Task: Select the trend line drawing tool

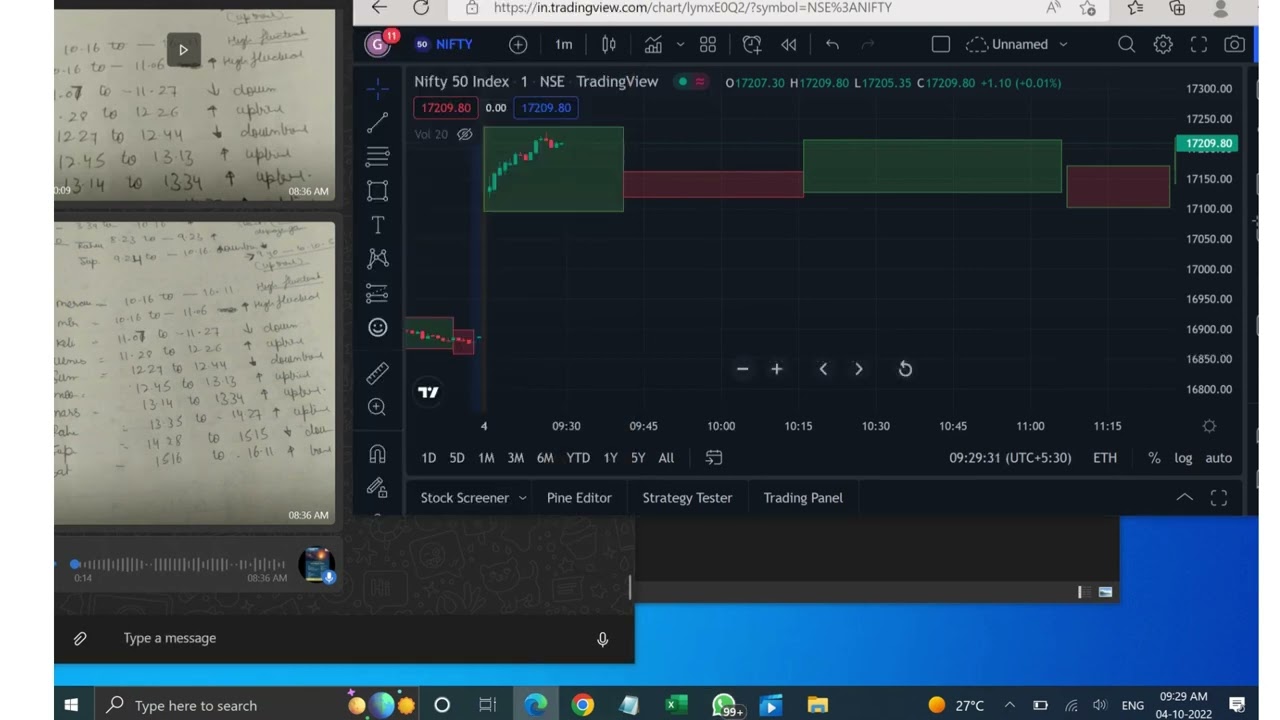Action: 377,123
